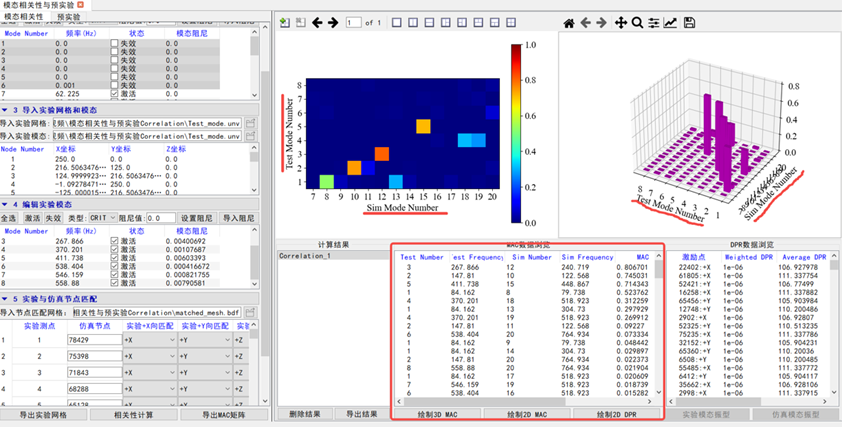842x427 pixels.
Task: Toggle the 失效 checkbox for mode 6 (0.001 Hz)
Action: click(x=114, y=85)
